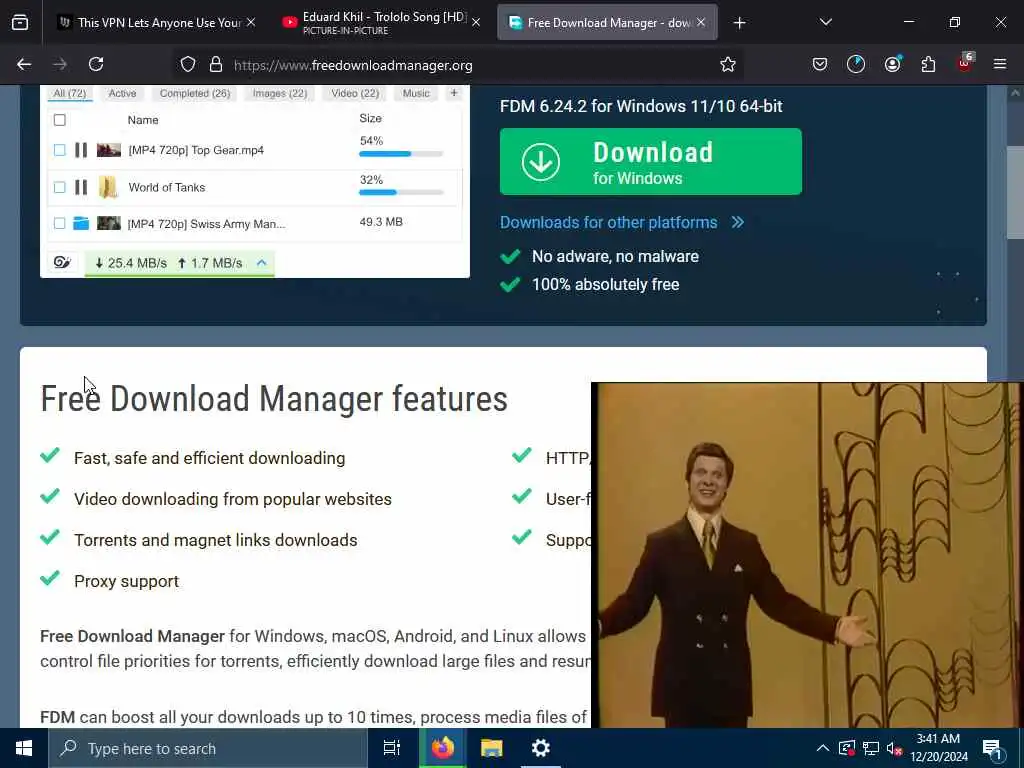Screen dimensions: 1024x768
Task: Open the Extensions puzzle icon
Action: coord(928,64)
